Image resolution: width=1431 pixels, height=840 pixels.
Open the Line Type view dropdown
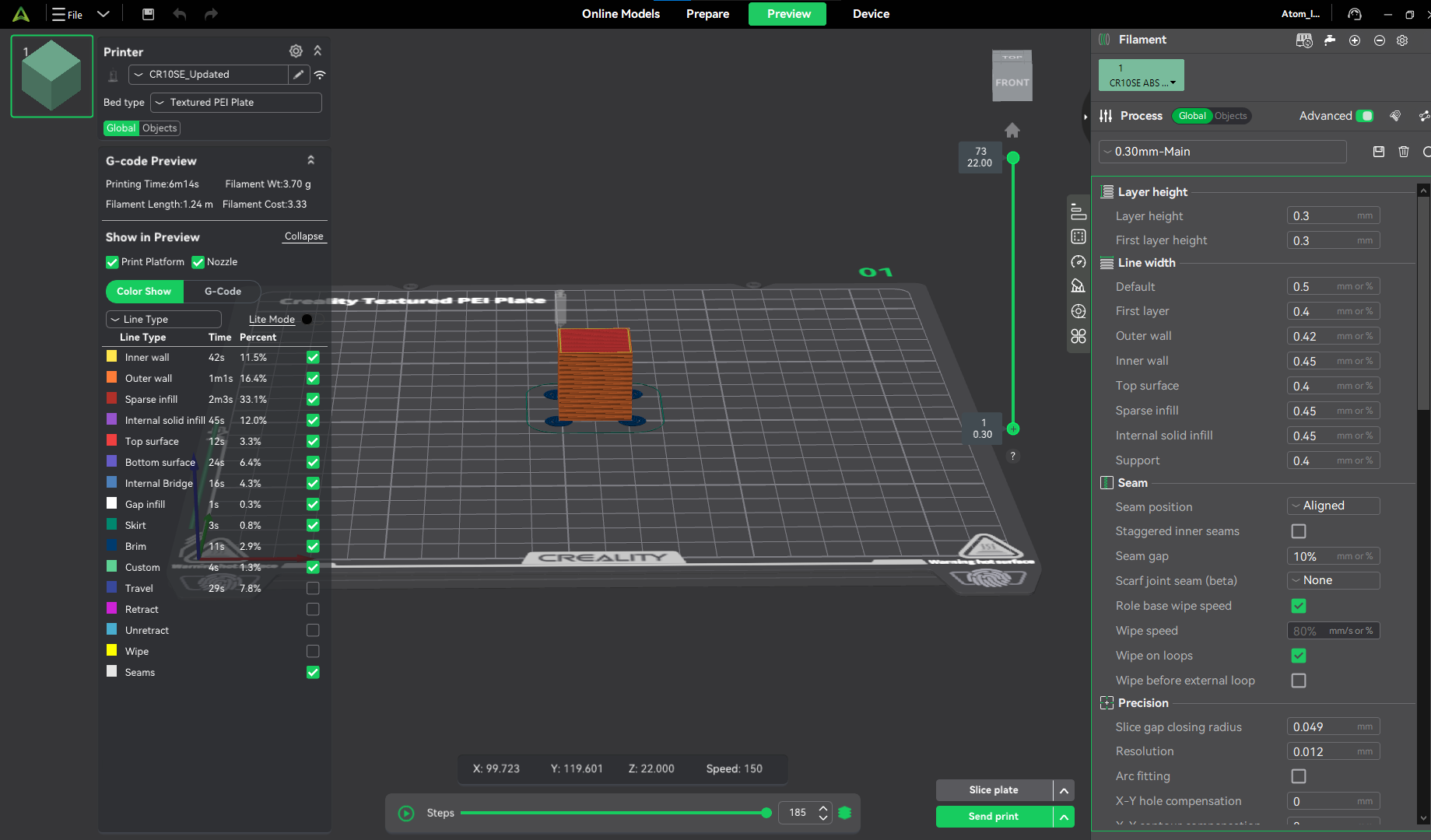163,320
